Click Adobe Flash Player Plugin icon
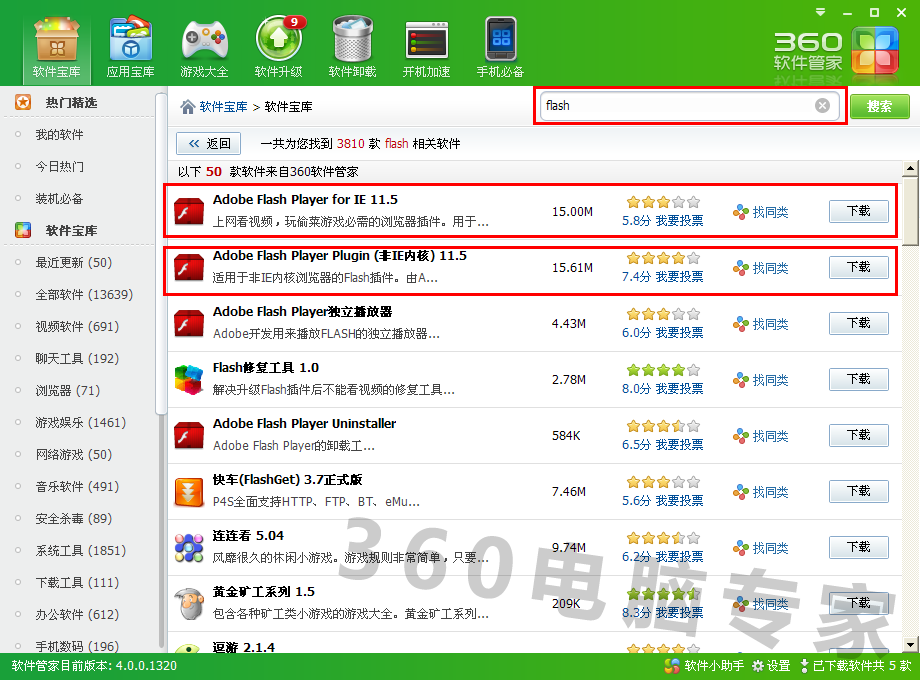Image resolution: width=920 pixels, height=680 pixels. [188, 268]
